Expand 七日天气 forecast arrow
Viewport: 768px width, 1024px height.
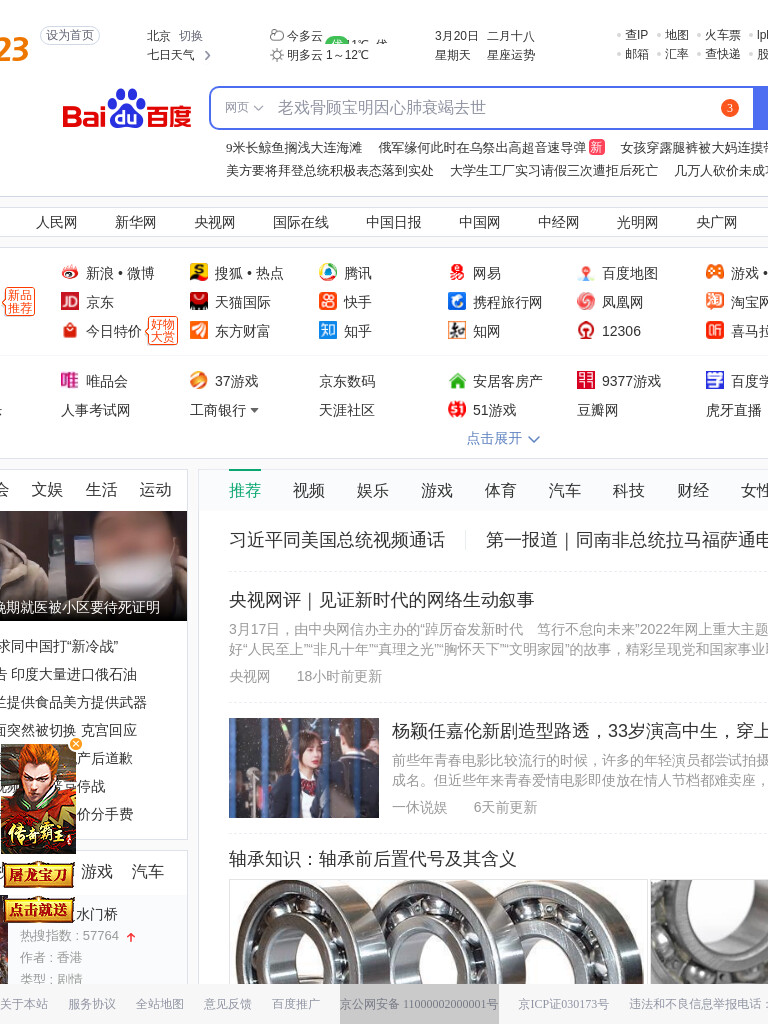pos(207,56)
